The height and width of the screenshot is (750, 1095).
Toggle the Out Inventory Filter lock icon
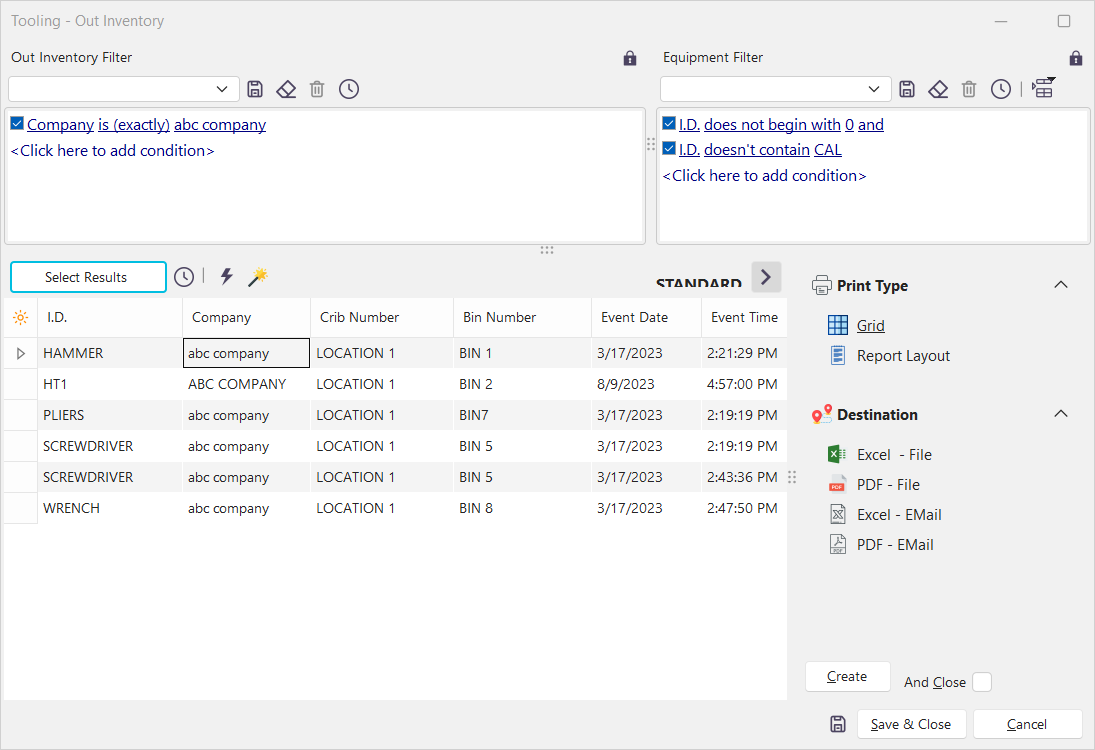click(630, 58)
